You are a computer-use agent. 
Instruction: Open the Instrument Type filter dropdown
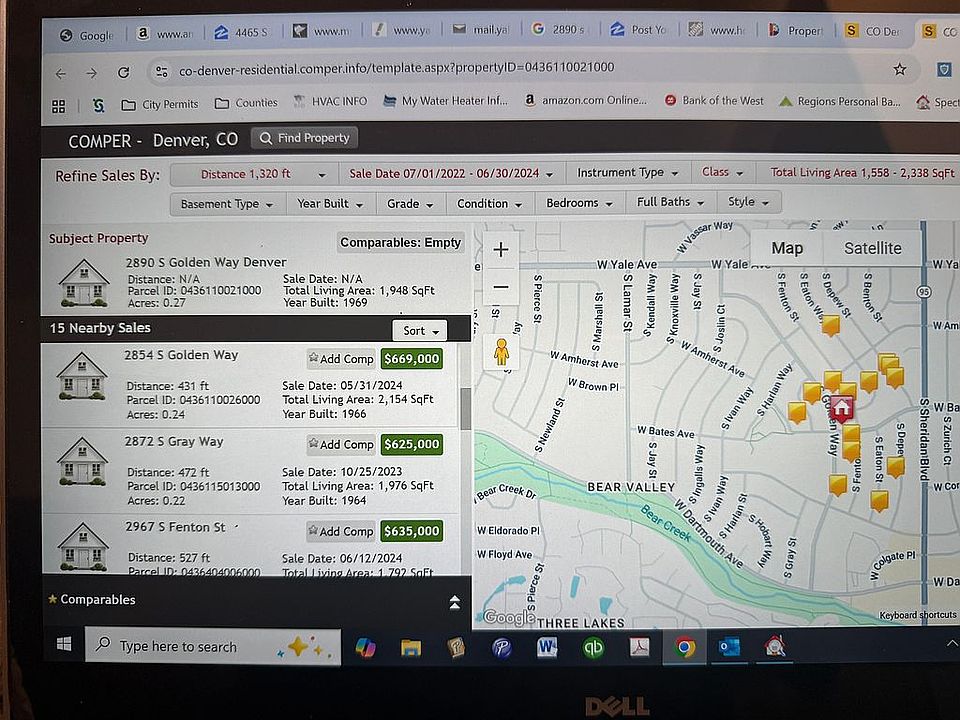tap(627, 173)
